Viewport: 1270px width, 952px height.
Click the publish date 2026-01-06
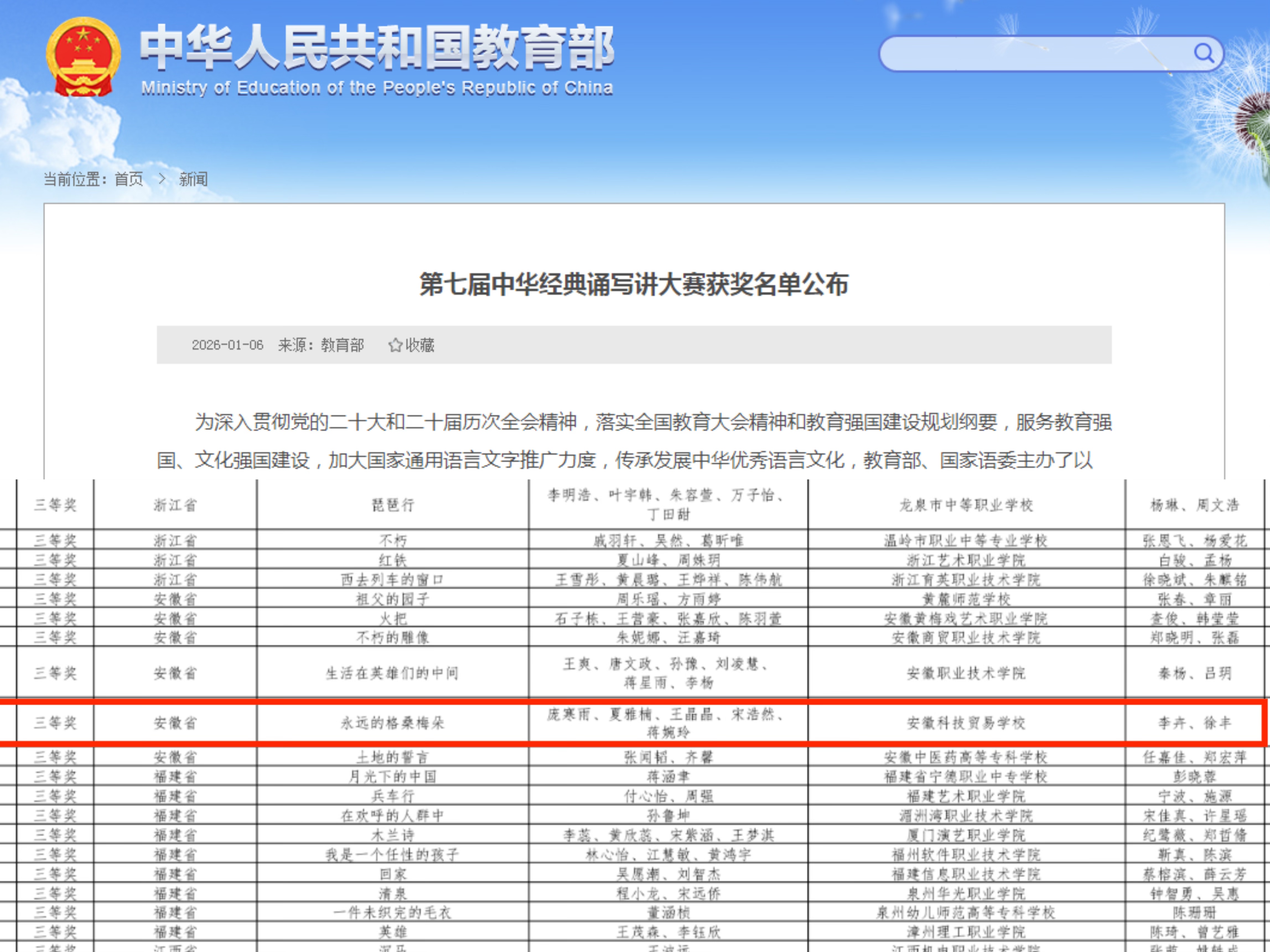pos(227,345)
